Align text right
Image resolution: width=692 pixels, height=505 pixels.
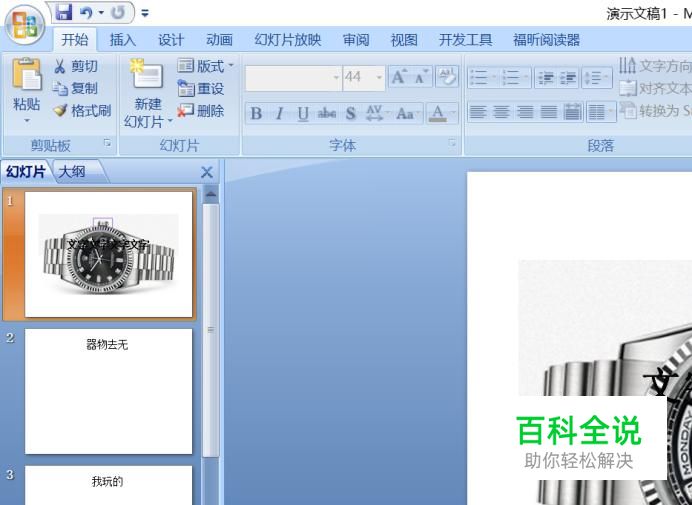click(x=525, y=112)
